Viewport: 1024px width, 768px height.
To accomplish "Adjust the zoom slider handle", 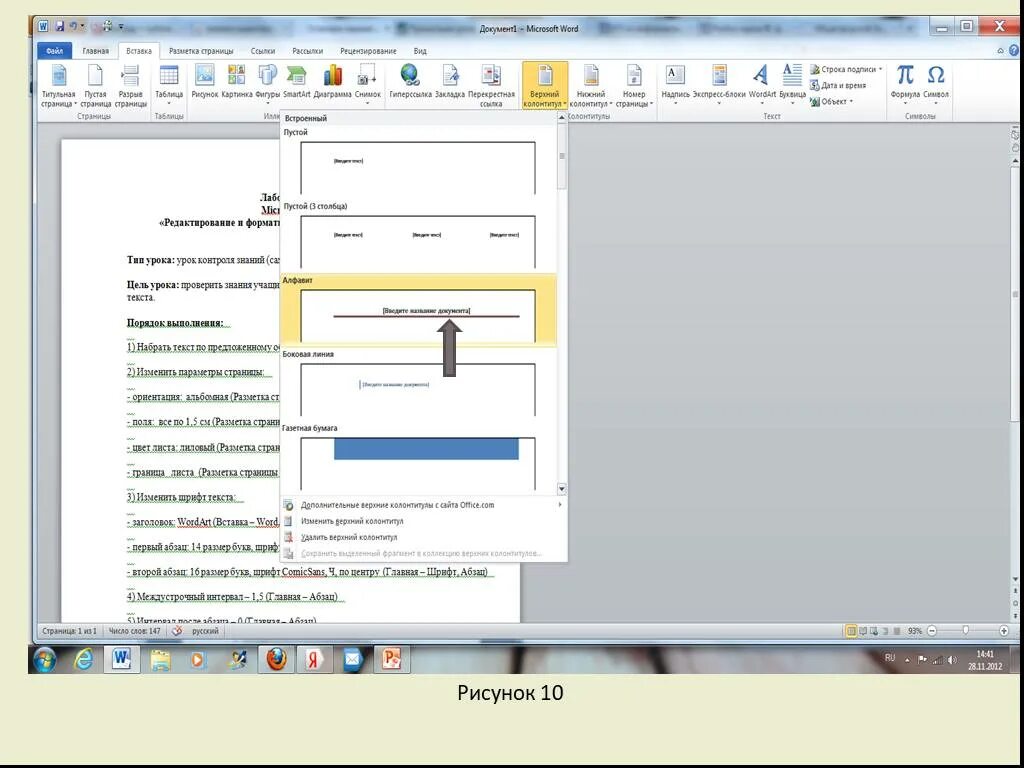I will coord(965,631).
